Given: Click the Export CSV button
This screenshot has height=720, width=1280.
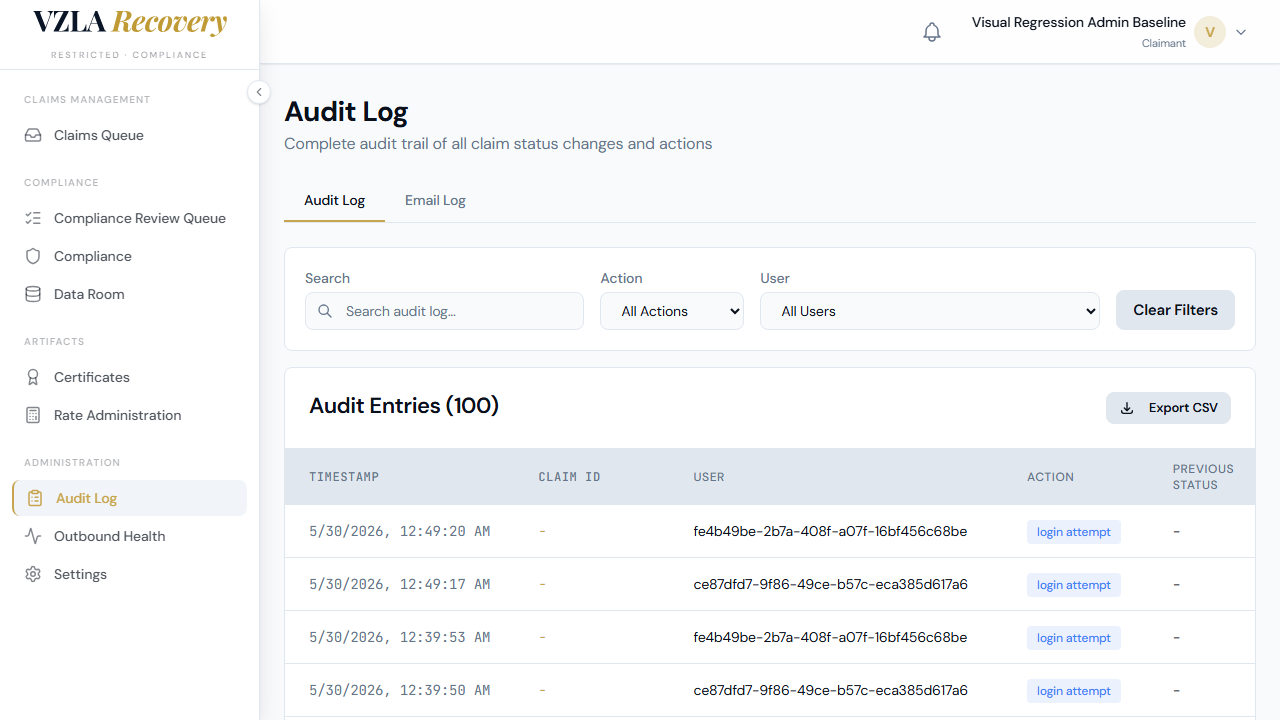Looking at the screenshot, I should coord(1168,408).
